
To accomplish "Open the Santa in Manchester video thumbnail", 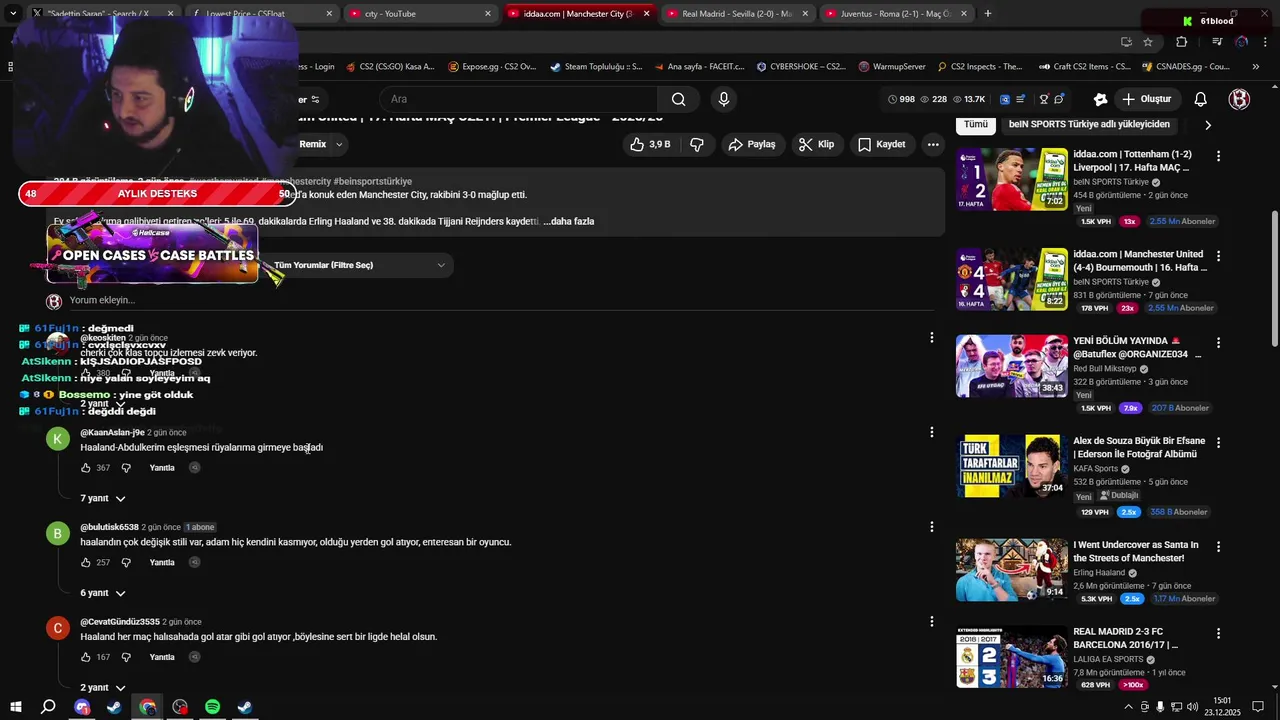I will 1012,570.
